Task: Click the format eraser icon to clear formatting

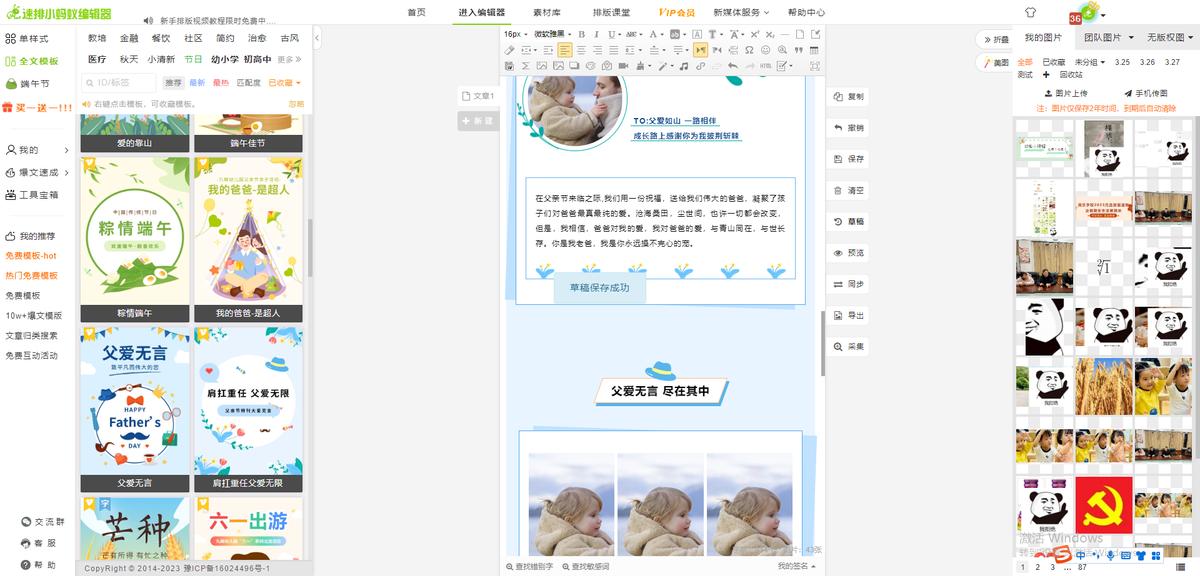Action: click(x=508, y=50)
